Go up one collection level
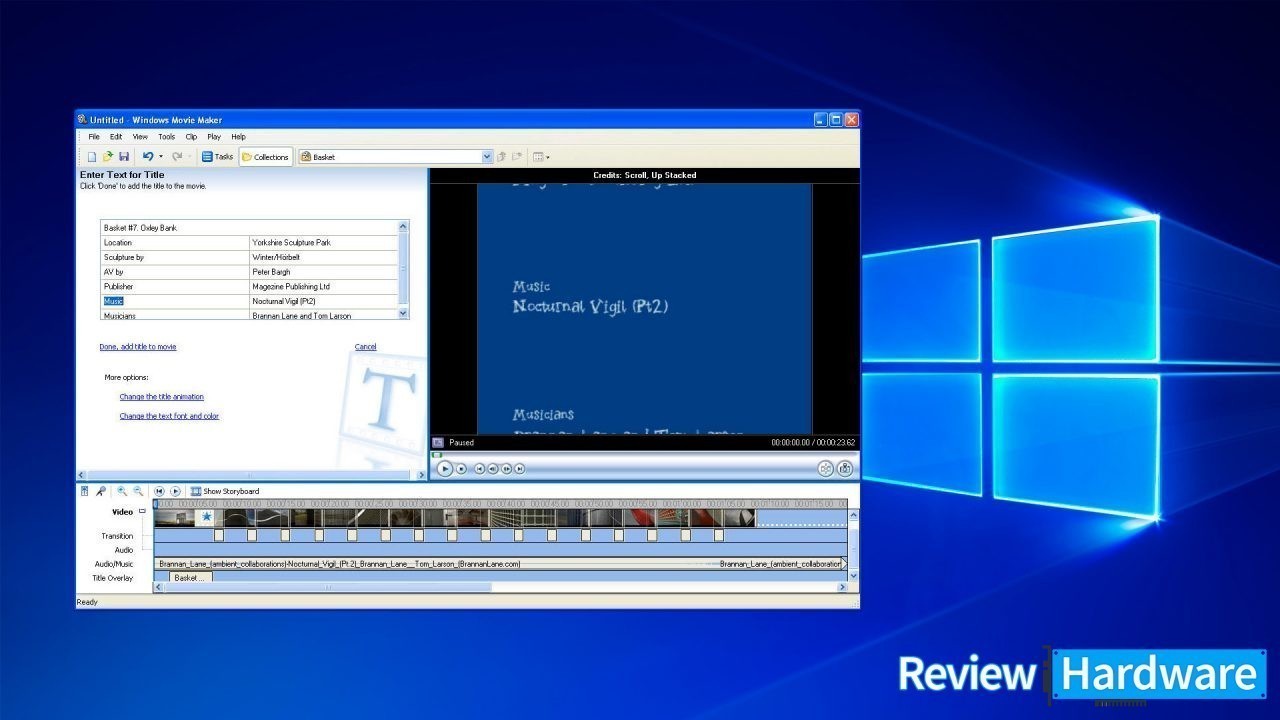 [502, 157]
